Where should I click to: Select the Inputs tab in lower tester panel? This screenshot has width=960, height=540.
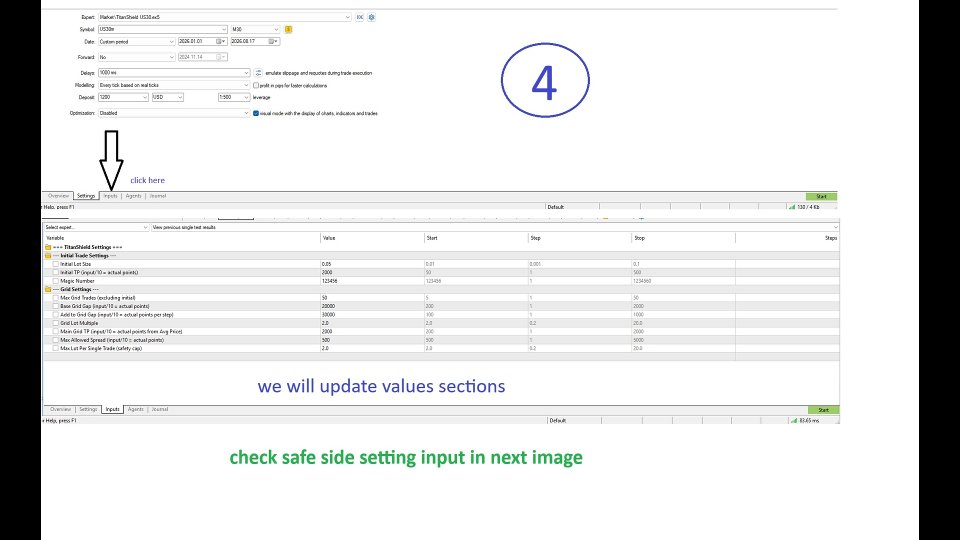point(113,409)
